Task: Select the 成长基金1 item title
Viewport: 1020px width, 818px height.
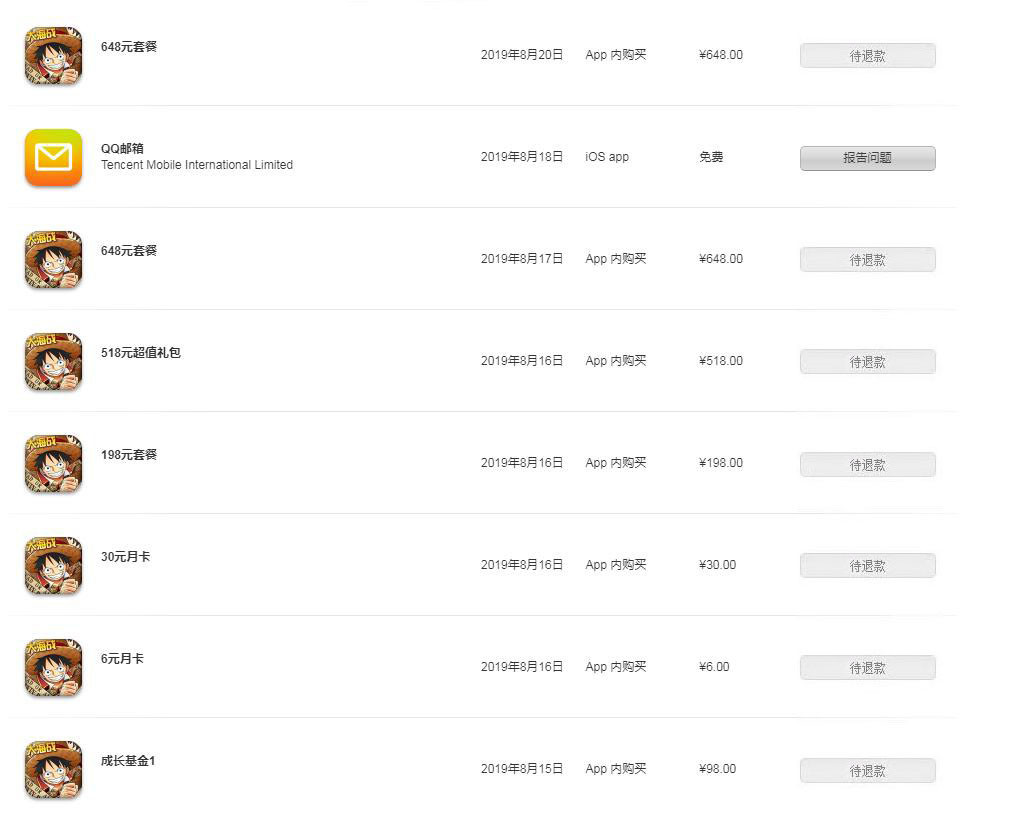Action: (128, 760)
